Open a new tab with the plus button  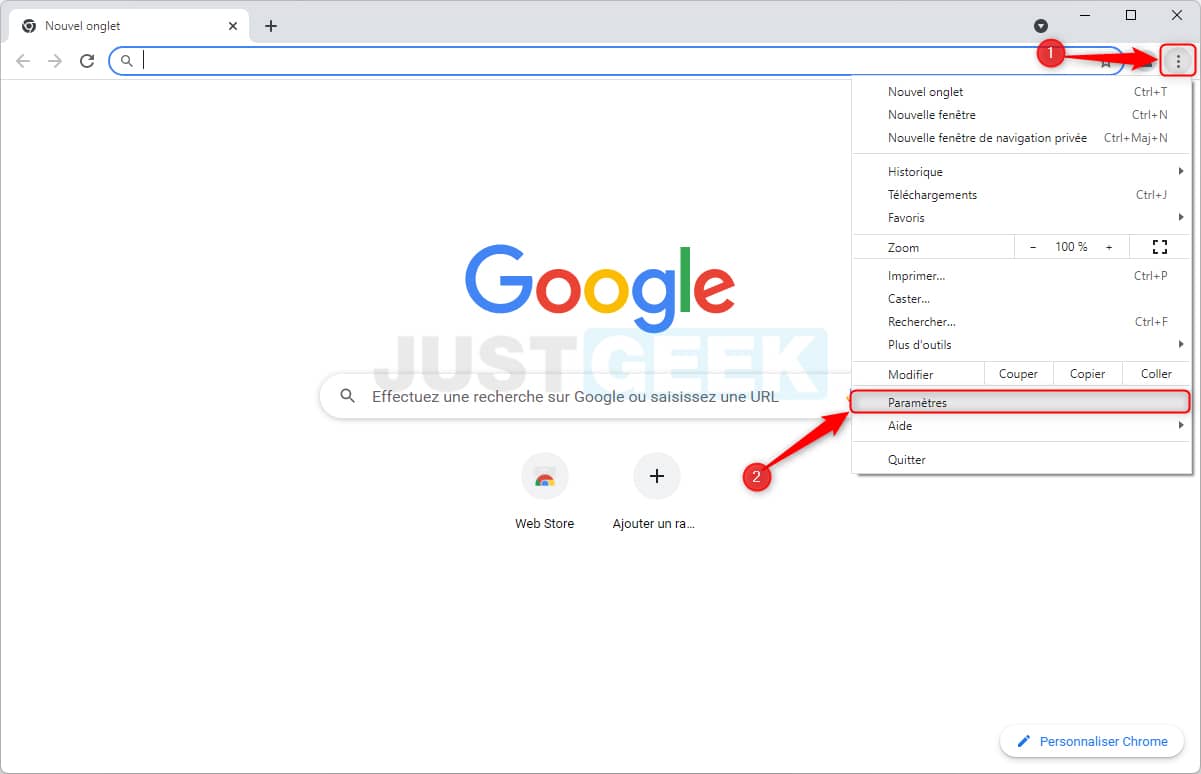click(270, 26)
